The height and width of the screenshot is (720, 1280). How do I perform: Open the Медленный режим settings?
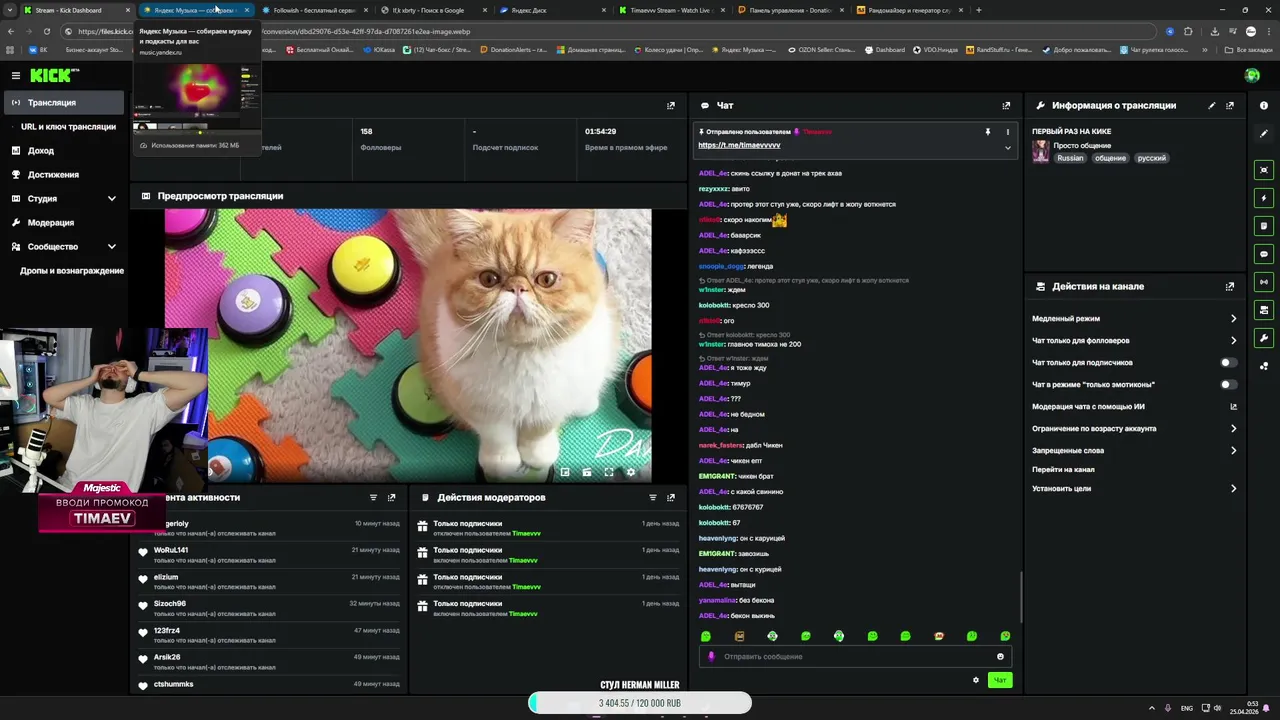tap(1134, 319)
